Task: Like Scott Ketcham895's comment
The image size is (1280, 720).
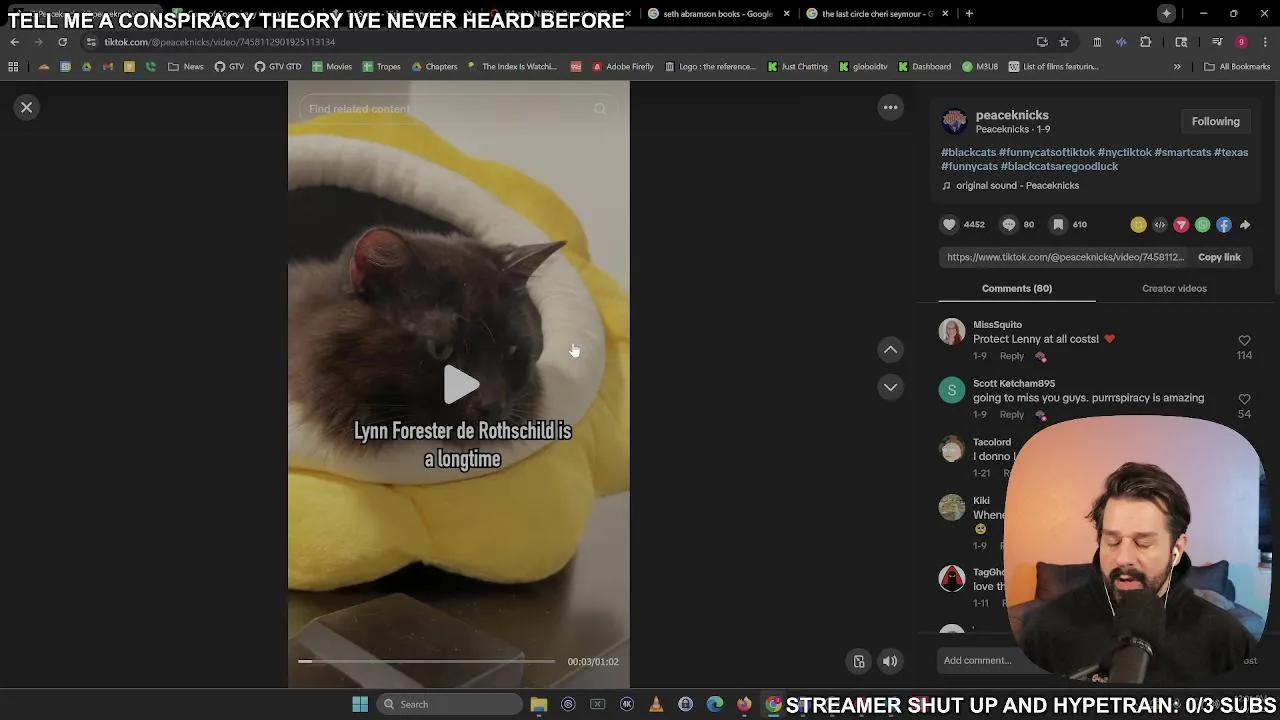Action: pos(1244,400)
